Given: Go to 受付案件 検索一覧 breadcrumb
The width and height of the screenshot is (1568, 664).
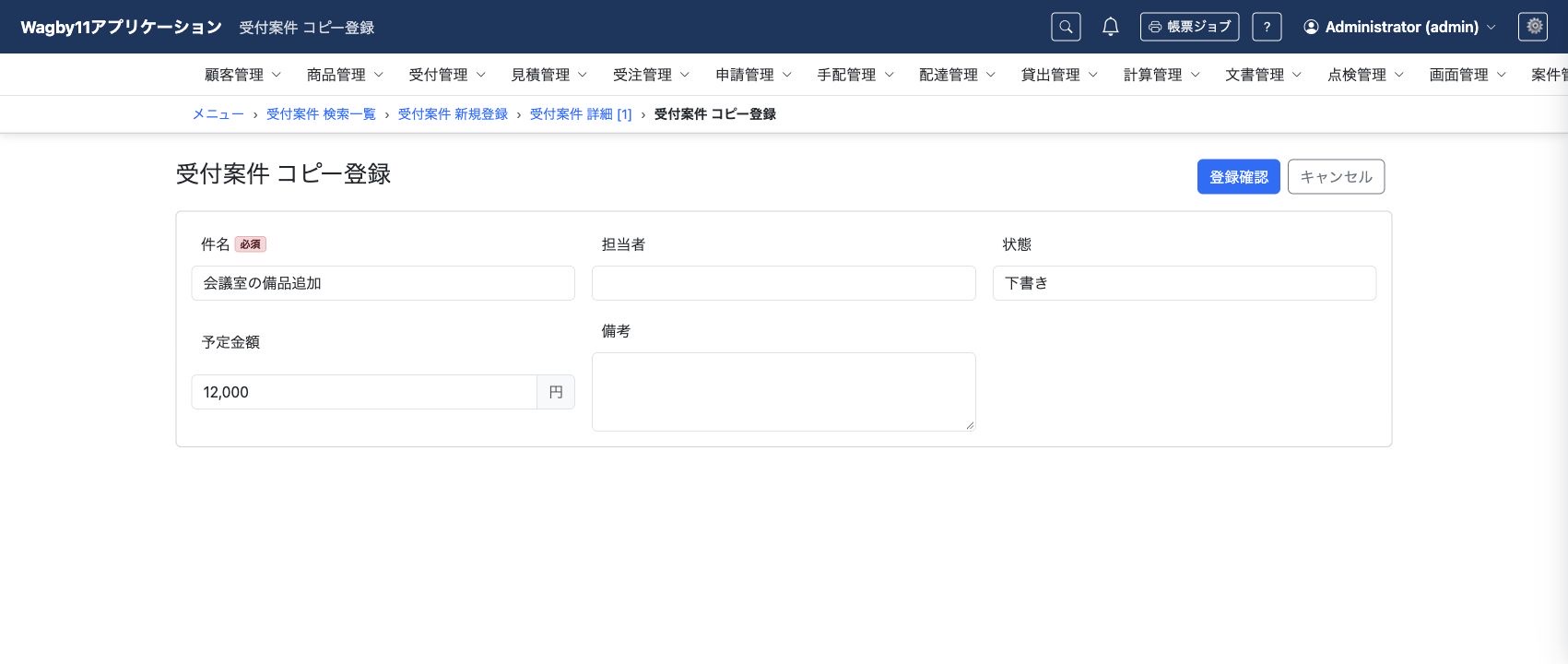Looking at the screenshot, I should [321, 114].
